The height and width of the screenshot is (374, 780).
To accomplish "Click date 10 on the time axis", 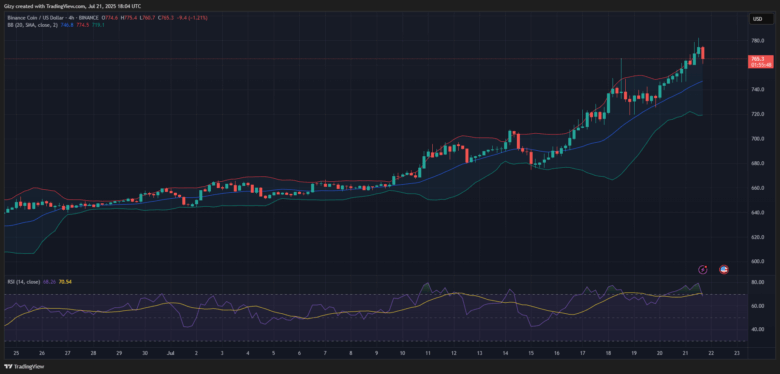I will [402, 353].
